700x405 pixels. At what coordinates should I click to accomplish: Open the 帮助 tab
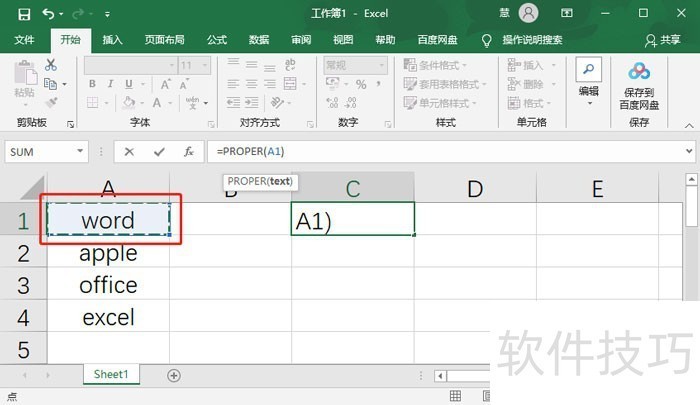[x=385, y=40]
